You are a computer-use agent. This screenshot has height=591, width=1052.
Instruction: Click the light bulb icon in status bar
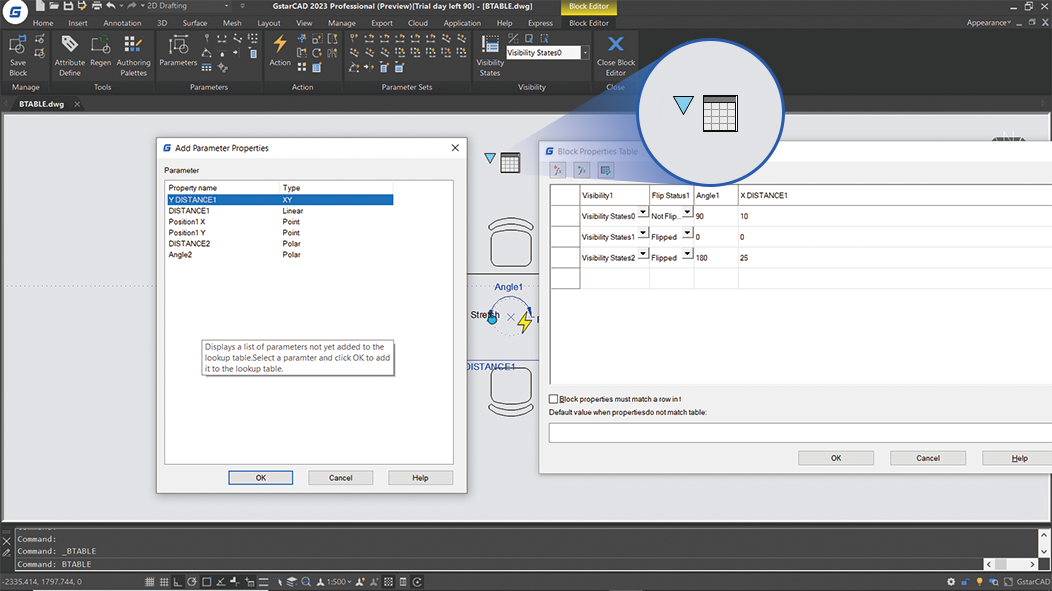[x=980, y=582]
